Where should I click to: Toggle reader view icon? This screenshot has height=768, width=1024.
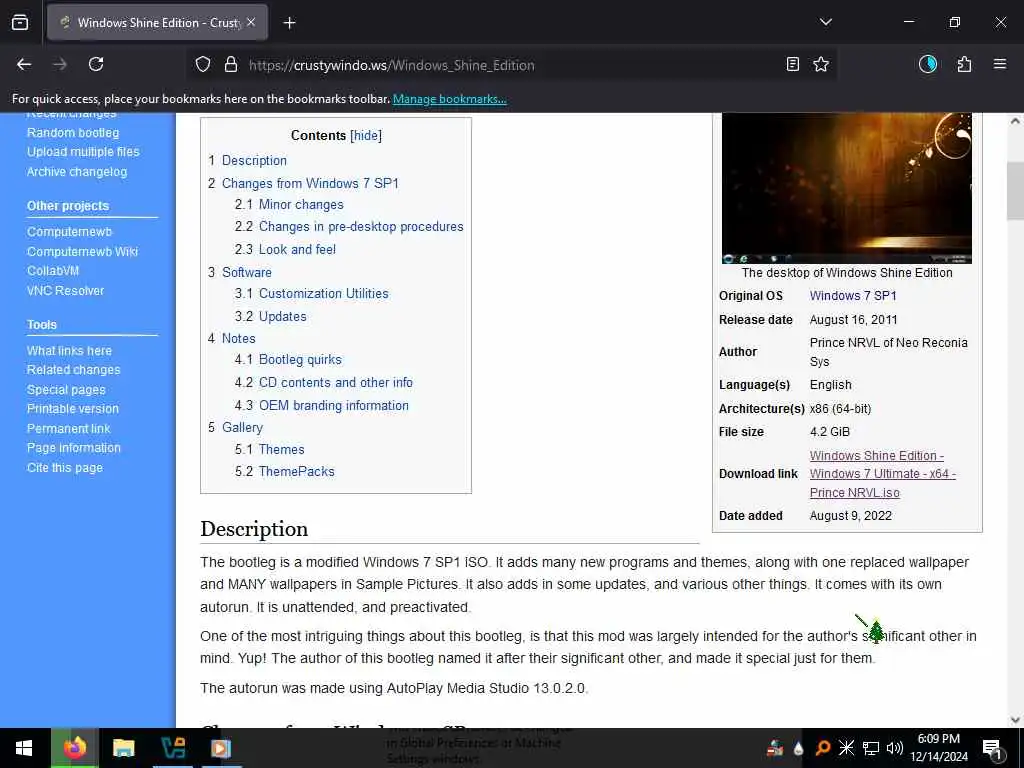coord(792,65)
